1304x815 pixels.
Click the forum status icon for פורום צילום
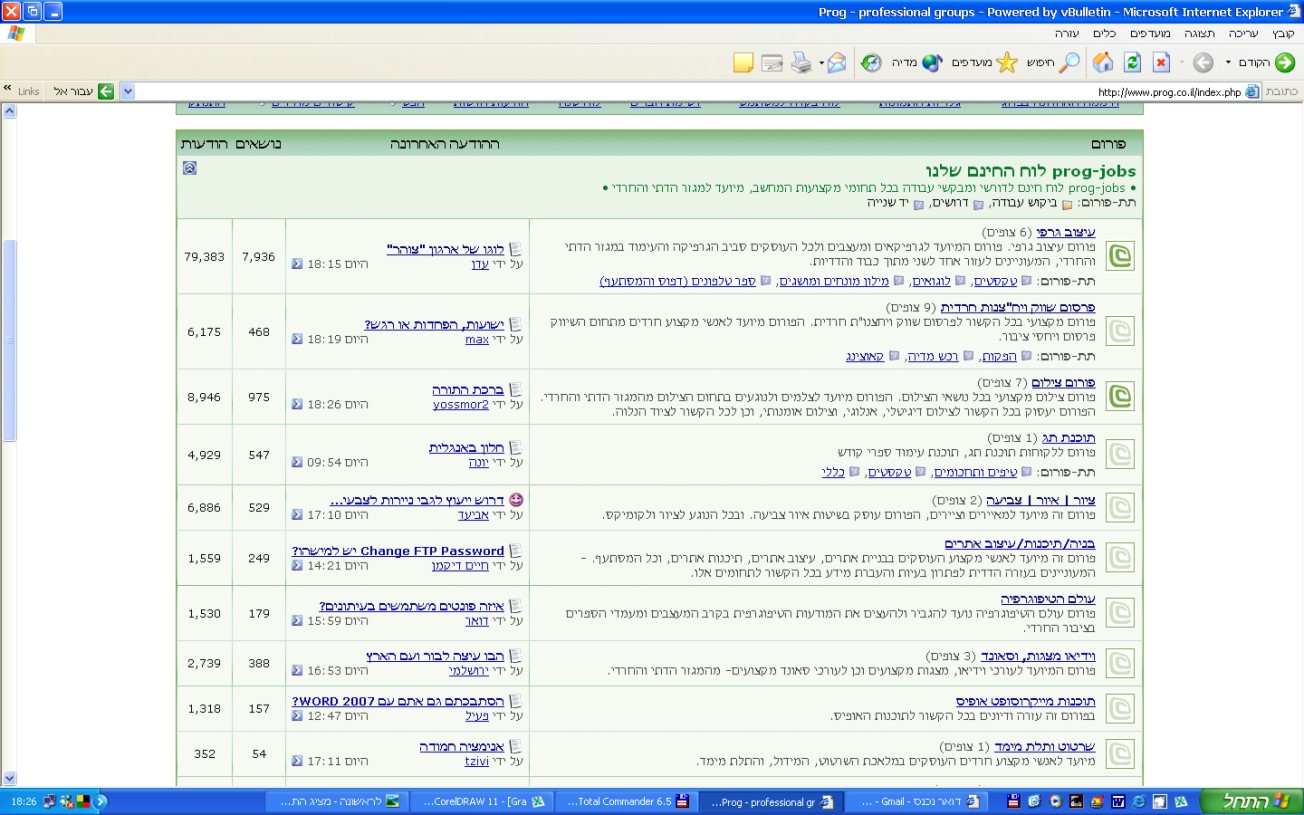tap(1121, 396)
